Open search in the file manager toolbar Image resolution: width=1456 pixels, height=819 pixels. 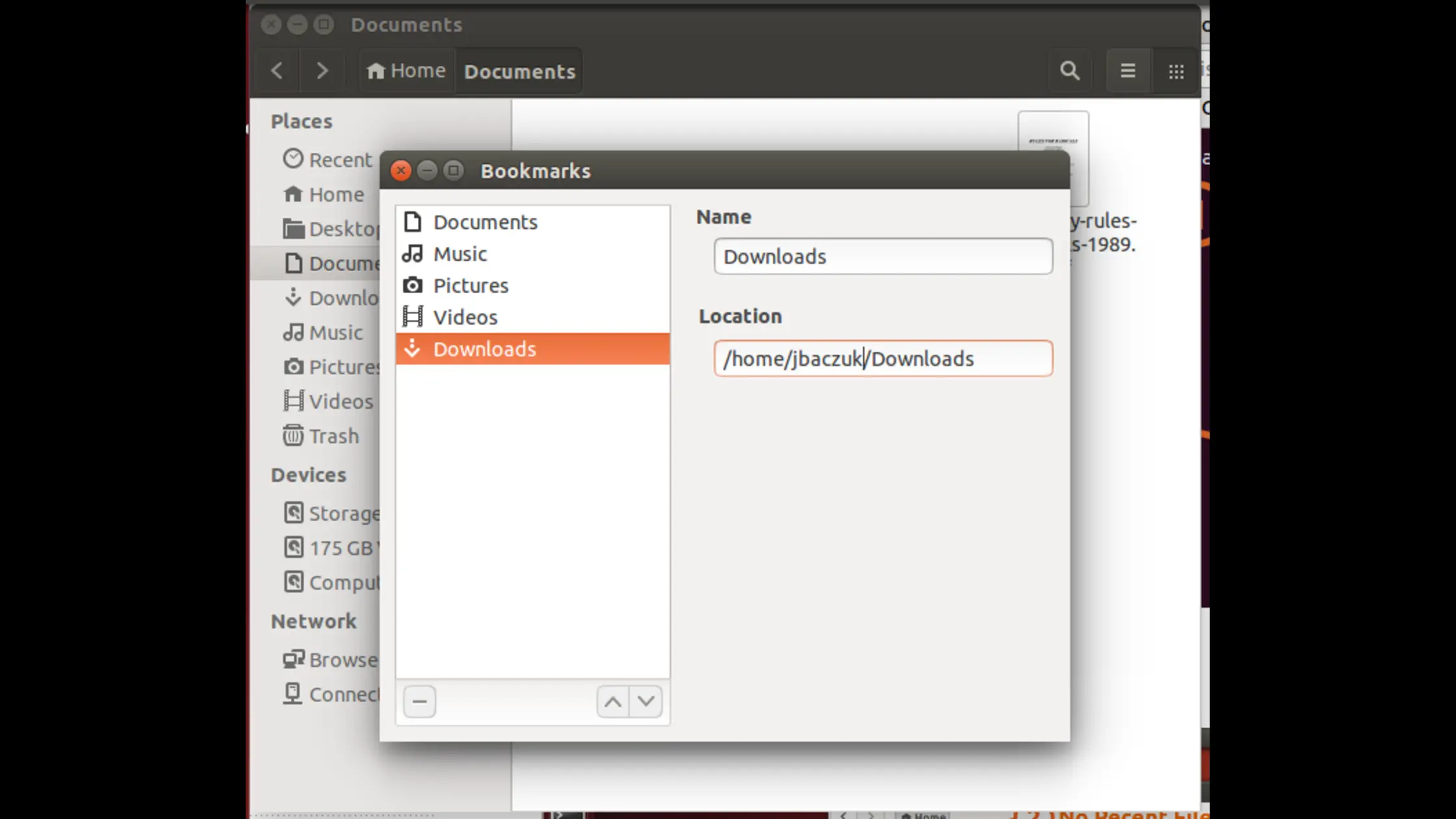click(x=1070, y=70)
